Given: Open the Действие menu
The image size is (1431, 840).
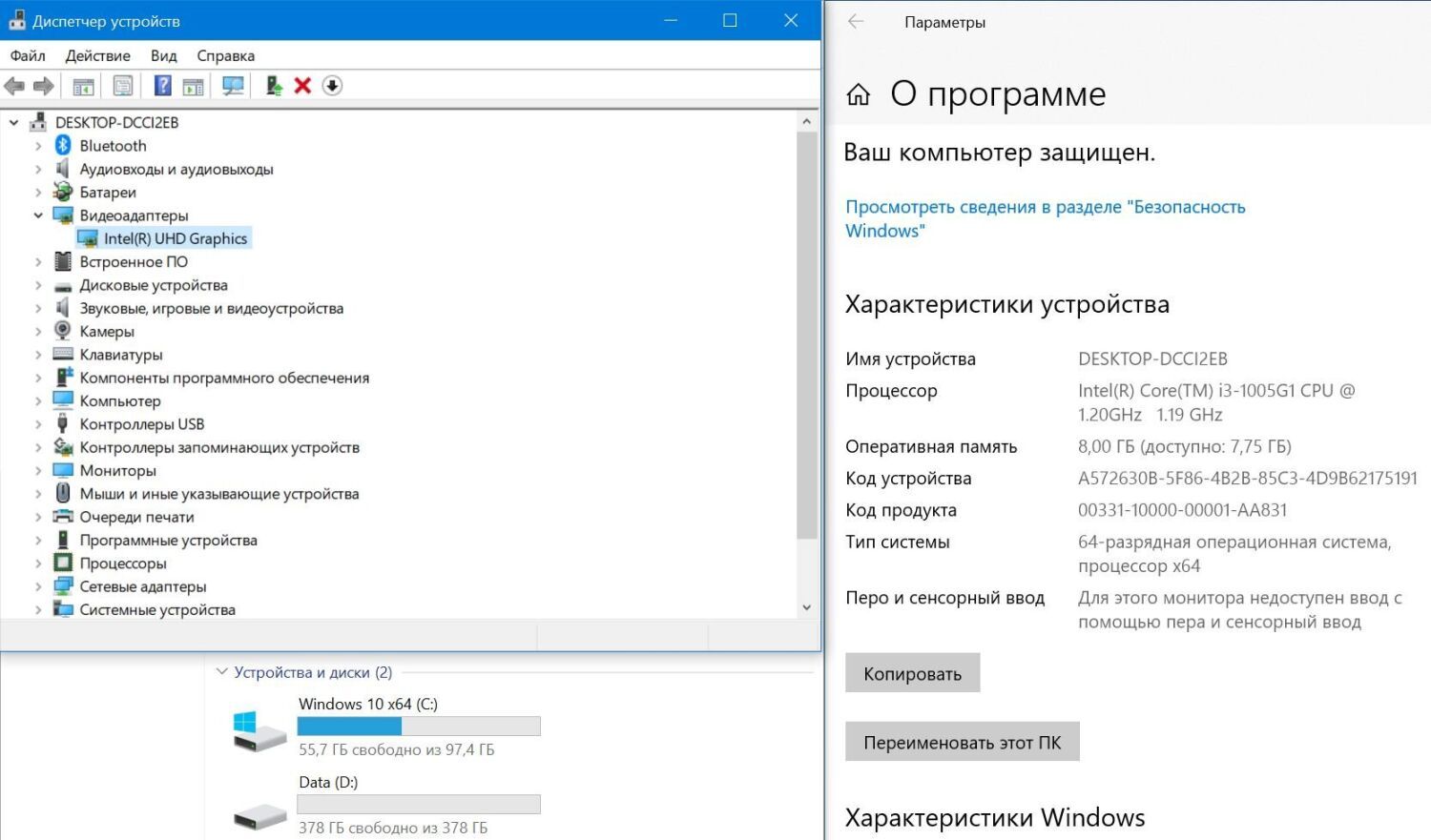Looking at the screenshot, I should click(x=97, y=55).
